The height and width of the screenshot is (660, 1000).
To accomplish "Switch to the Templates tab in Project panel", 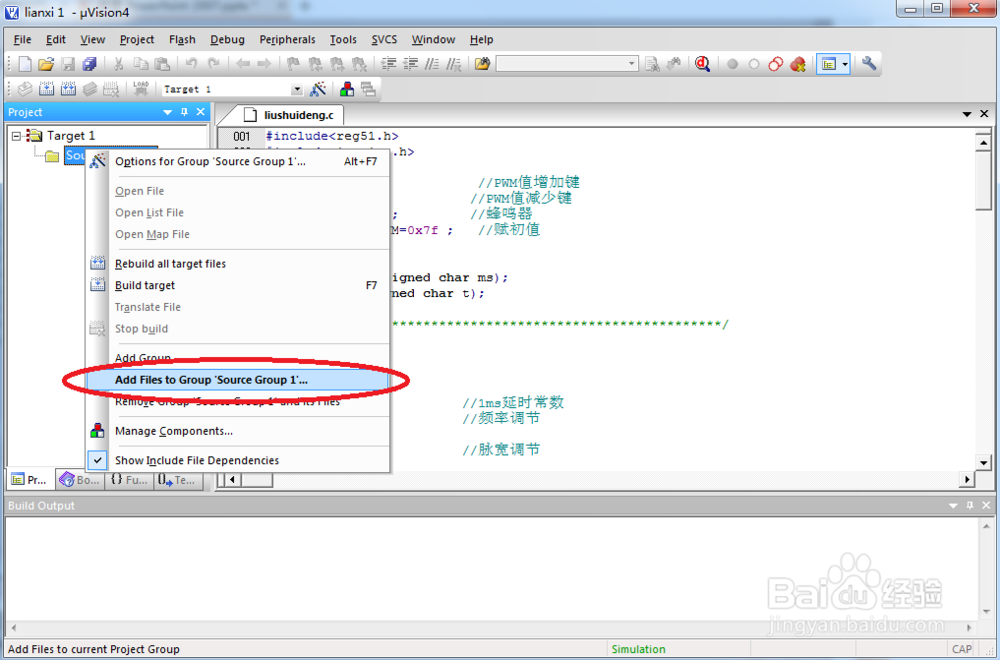I will pyautogui.click(x=178, y=480).
